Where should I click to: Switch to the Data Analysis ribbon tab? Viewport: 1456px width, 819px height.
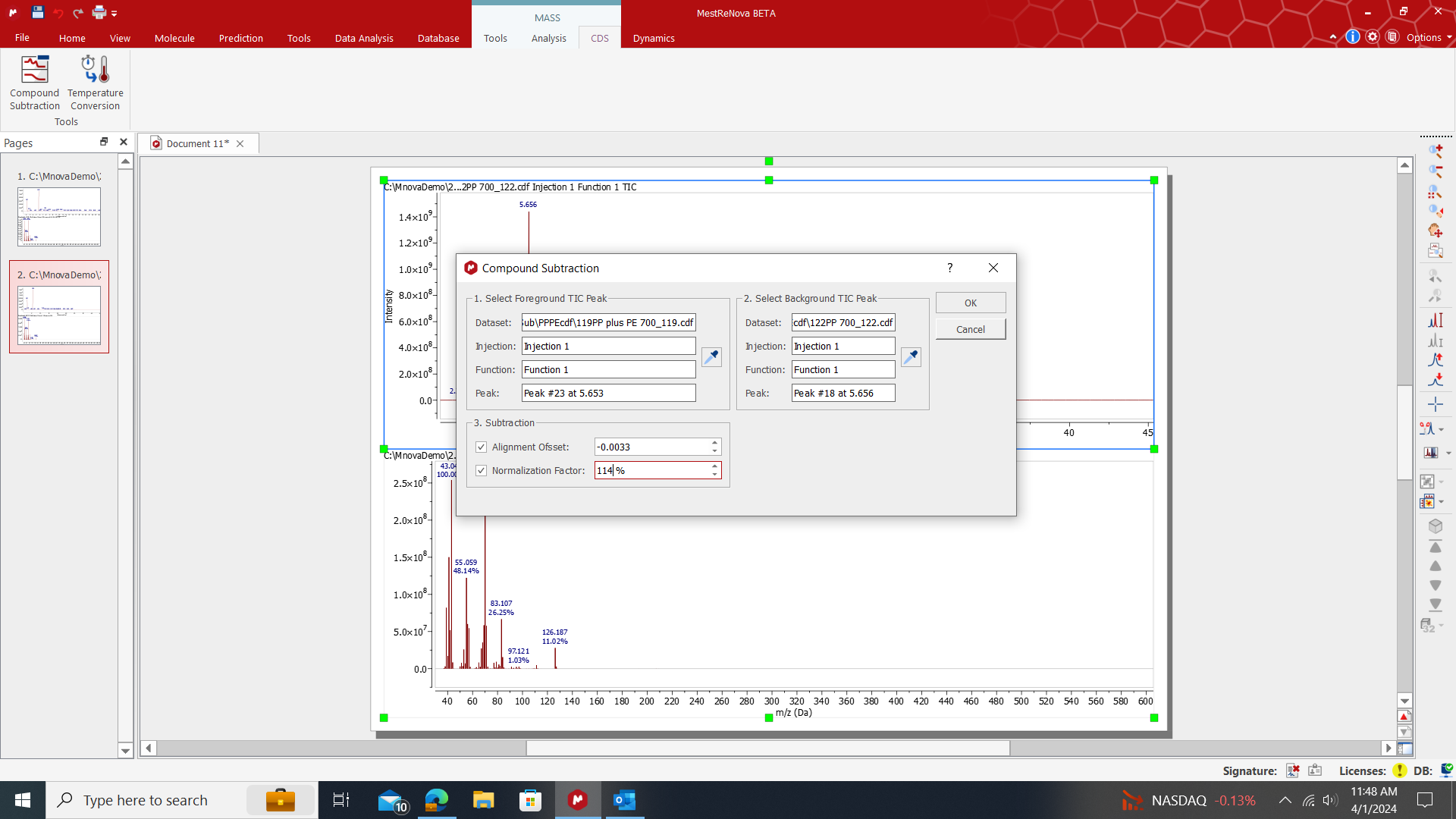(364, 38)
